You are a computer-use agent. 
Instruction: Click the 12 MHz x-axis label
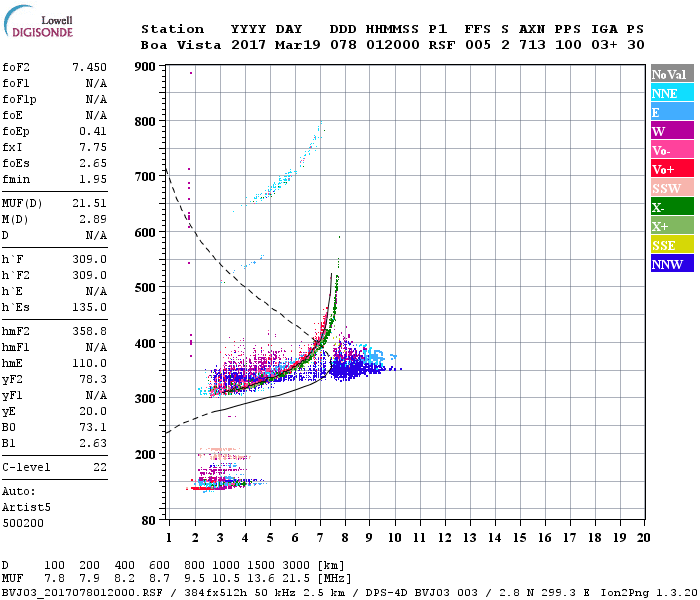(444, 538)
